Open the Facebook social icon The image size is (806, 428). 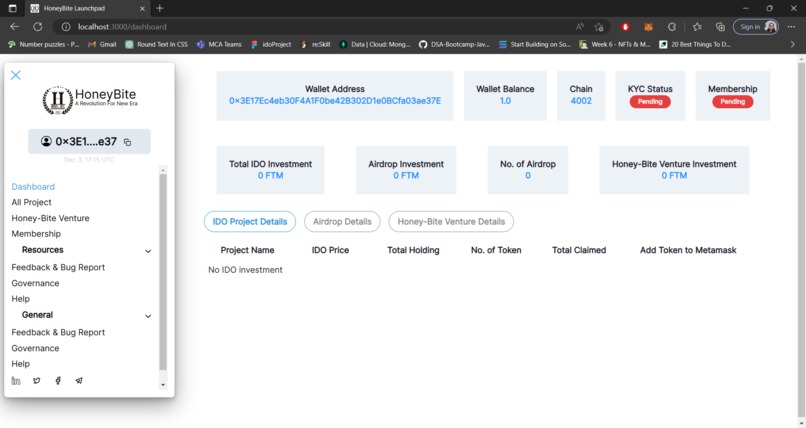pyautogui.click(x=58, y=381)
